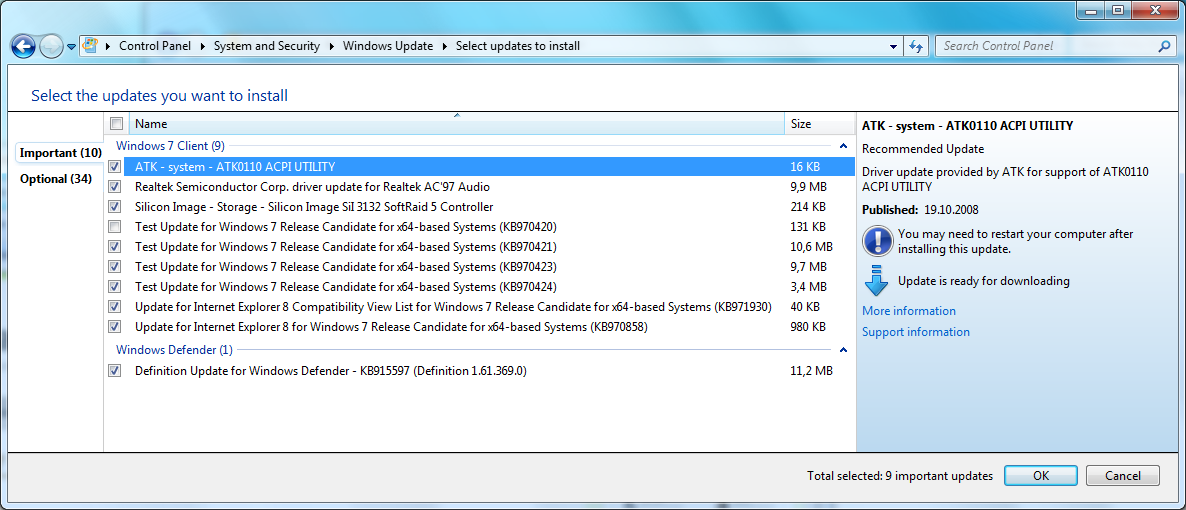Select Update for Internet Explorer 8 KB970858 row
The height and width of the screenshot is (510, 1186).
click(x=489, y=327)
